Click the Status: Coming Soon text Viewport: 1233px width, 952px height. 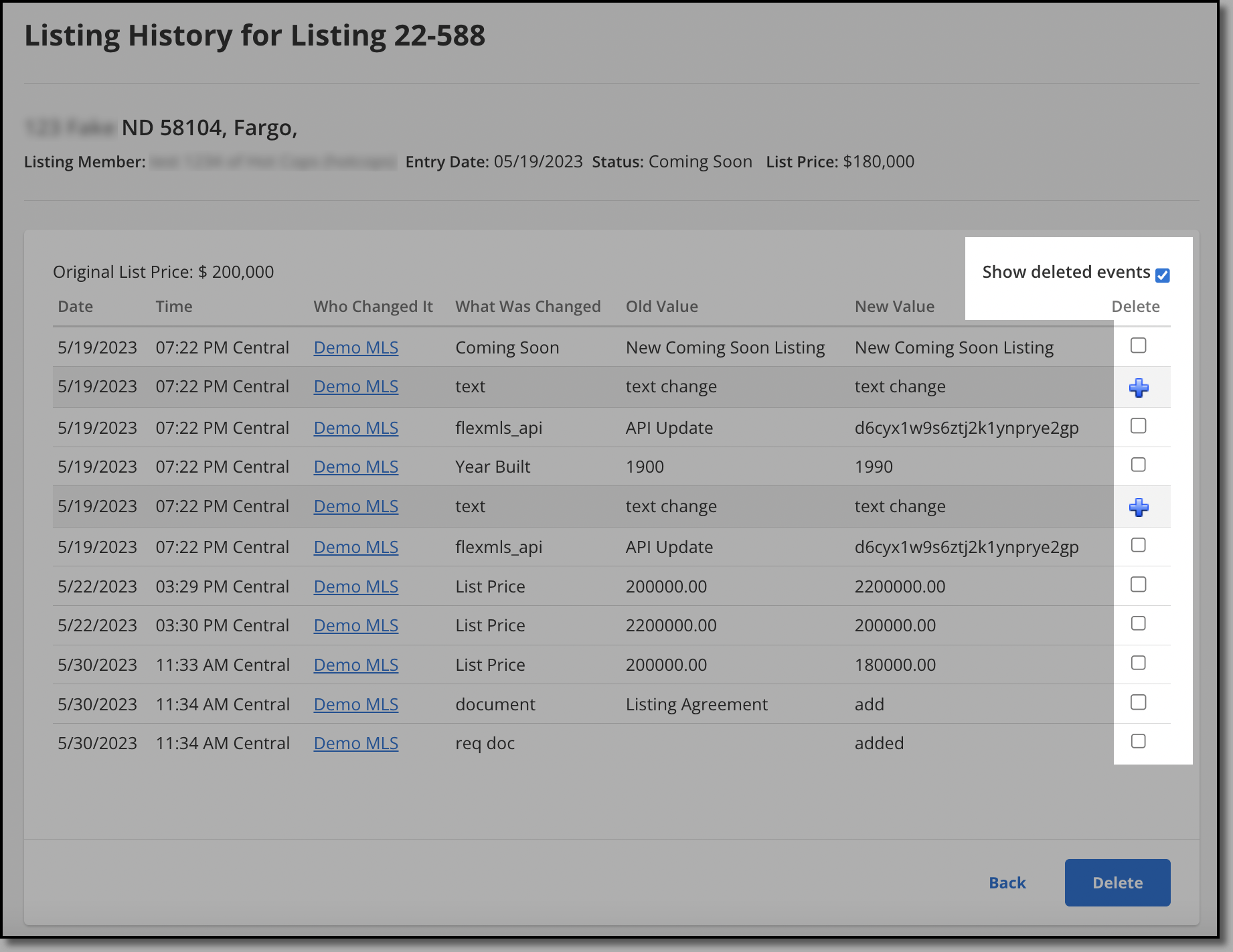coord(672,161)
